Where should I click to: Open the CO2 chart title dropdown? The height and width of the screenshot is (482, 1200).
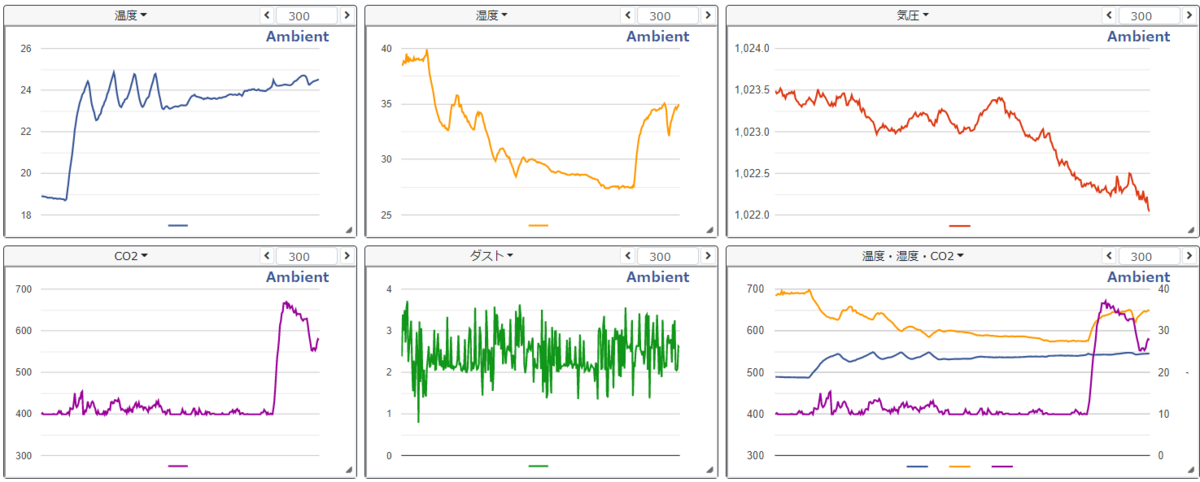click(131, 256)
